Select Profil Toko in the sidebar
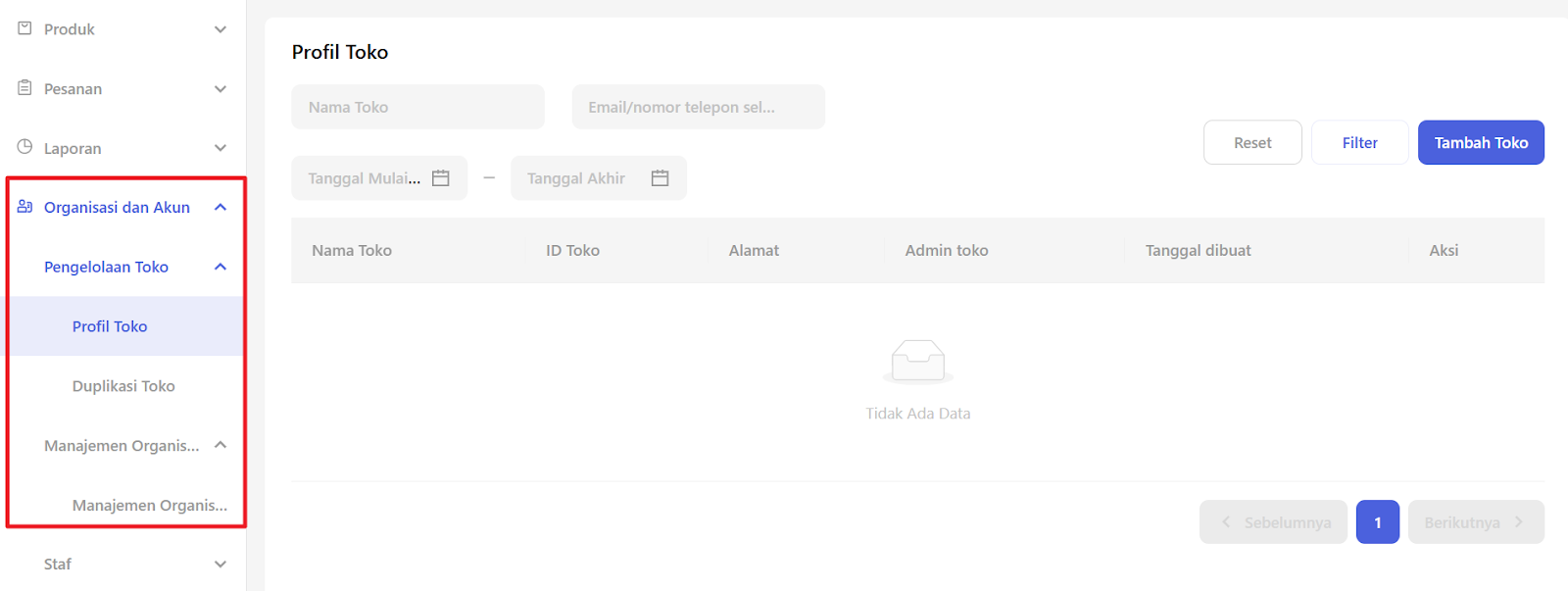Screen dimensions: 1568x591 click(110, 326)
